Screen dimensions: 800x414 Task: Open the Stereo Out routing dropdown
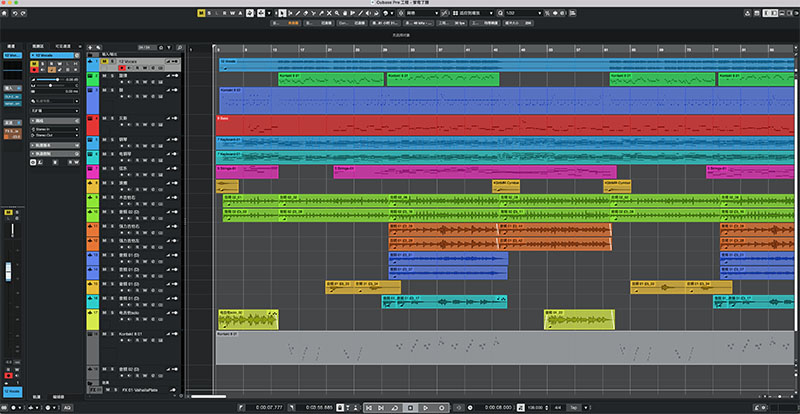(x=56, y=135)
